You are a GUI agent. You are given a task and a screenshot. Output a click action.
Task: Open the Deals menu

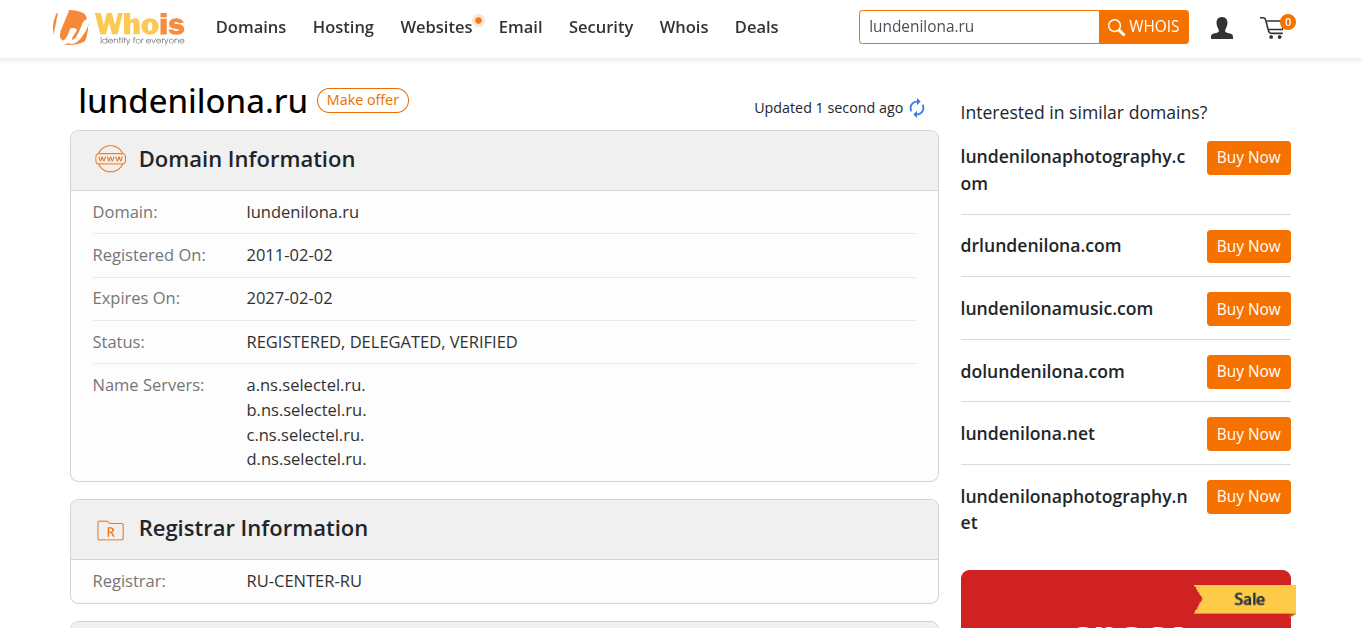pyautogui.click(x=756, y=27)
